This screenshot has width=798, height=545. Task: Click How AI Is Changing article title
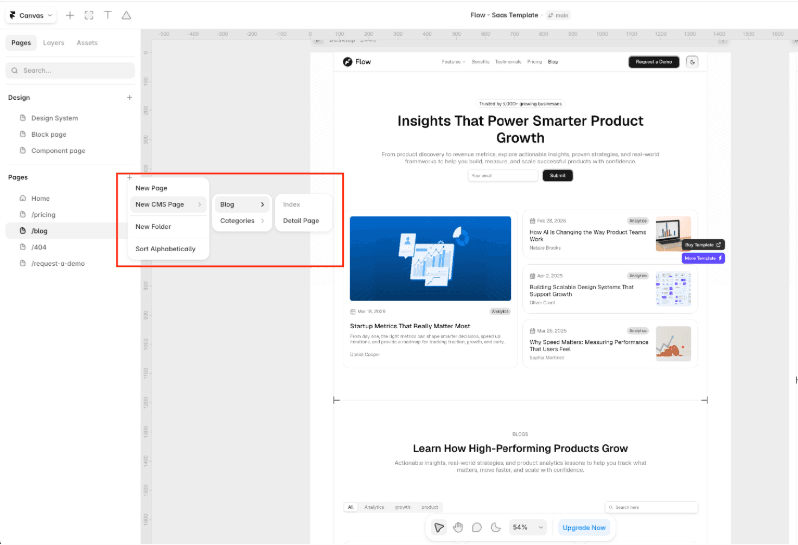click(587, 235)
